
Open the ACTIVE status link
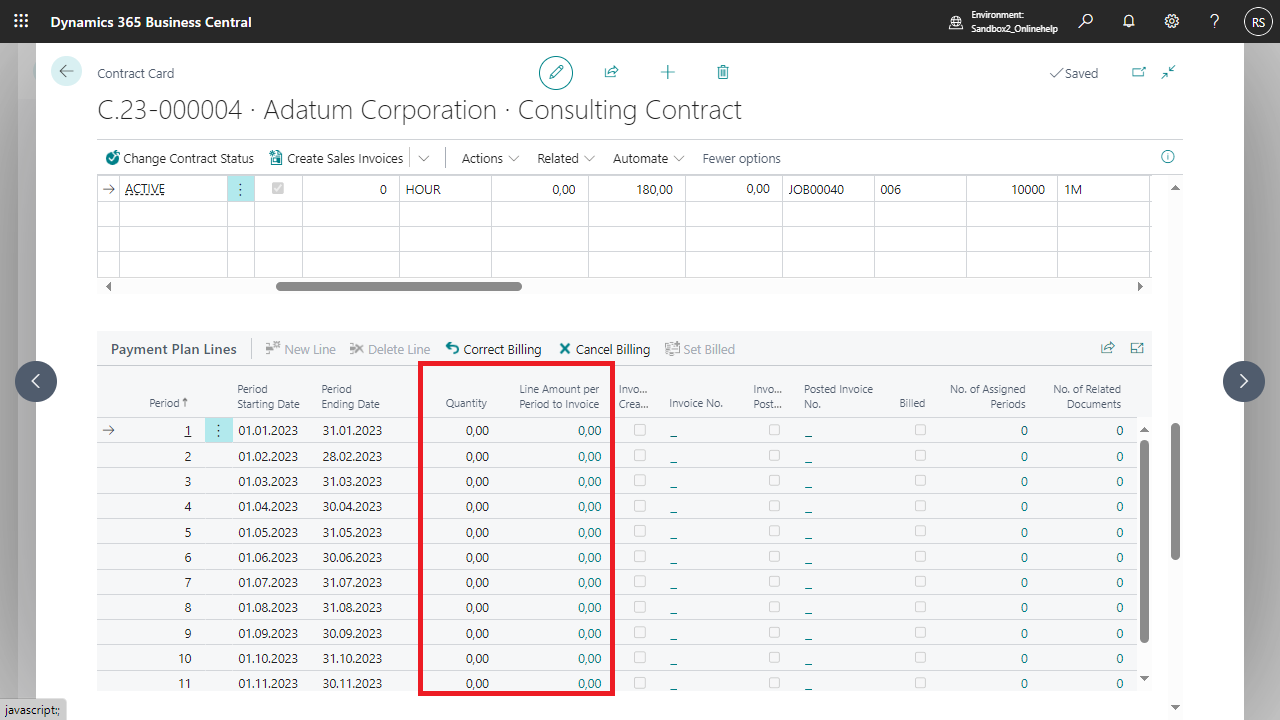click(145, 189)
